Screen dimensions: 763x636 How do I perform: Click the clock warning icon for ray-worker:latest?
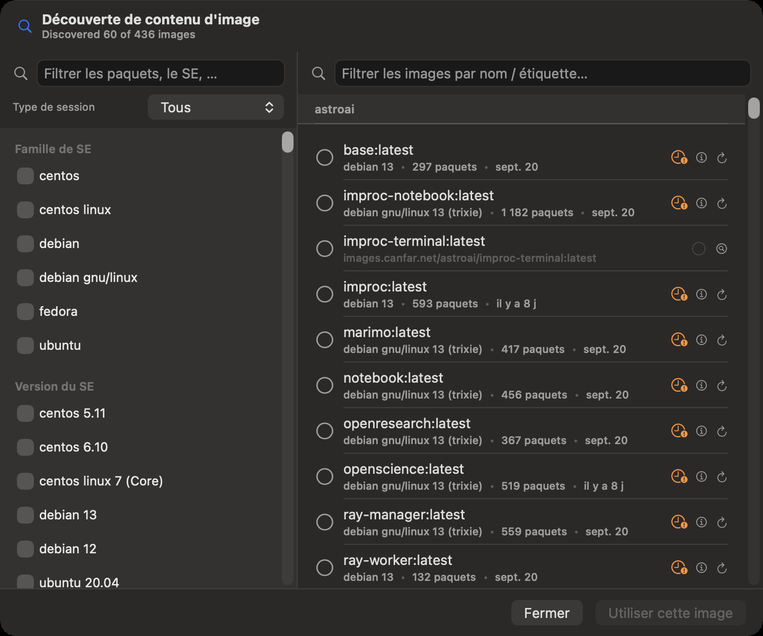coord(679,568)
